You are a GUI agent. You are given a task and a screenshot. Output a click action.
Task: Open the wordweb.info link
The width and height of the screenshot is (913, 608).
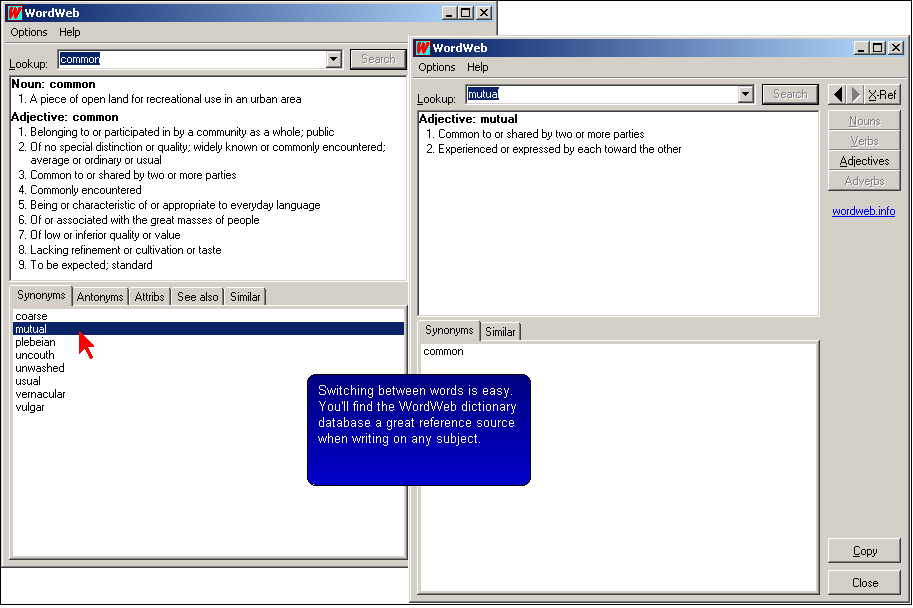863,211
